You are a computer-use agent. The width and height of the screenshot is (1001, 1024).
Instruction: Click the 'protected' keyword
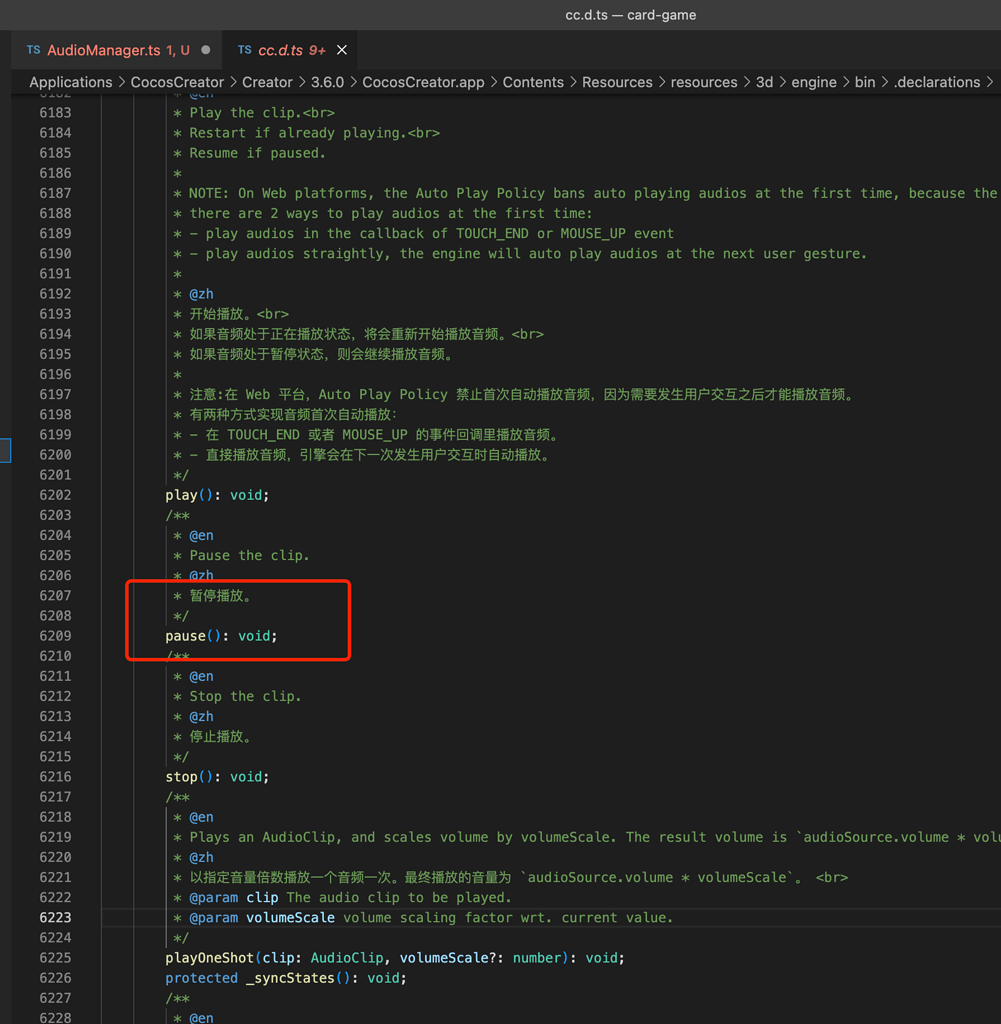click(x=201, y=978)
